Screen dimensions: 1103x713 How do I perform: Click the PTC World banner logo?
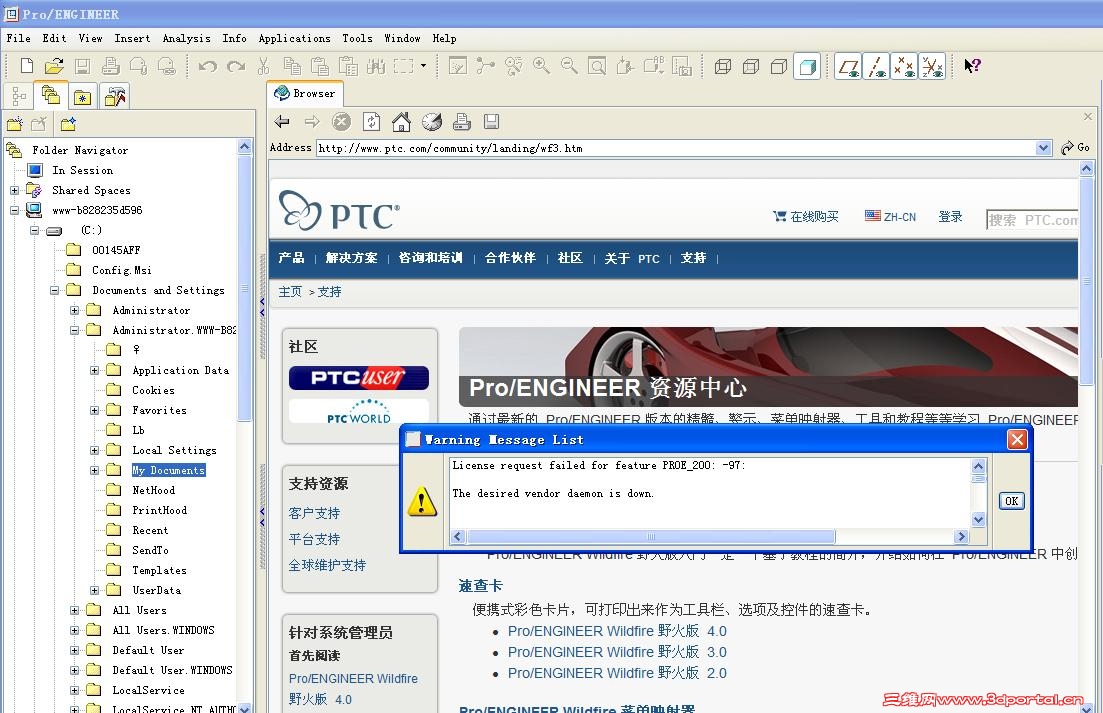[x=359, y=412]
